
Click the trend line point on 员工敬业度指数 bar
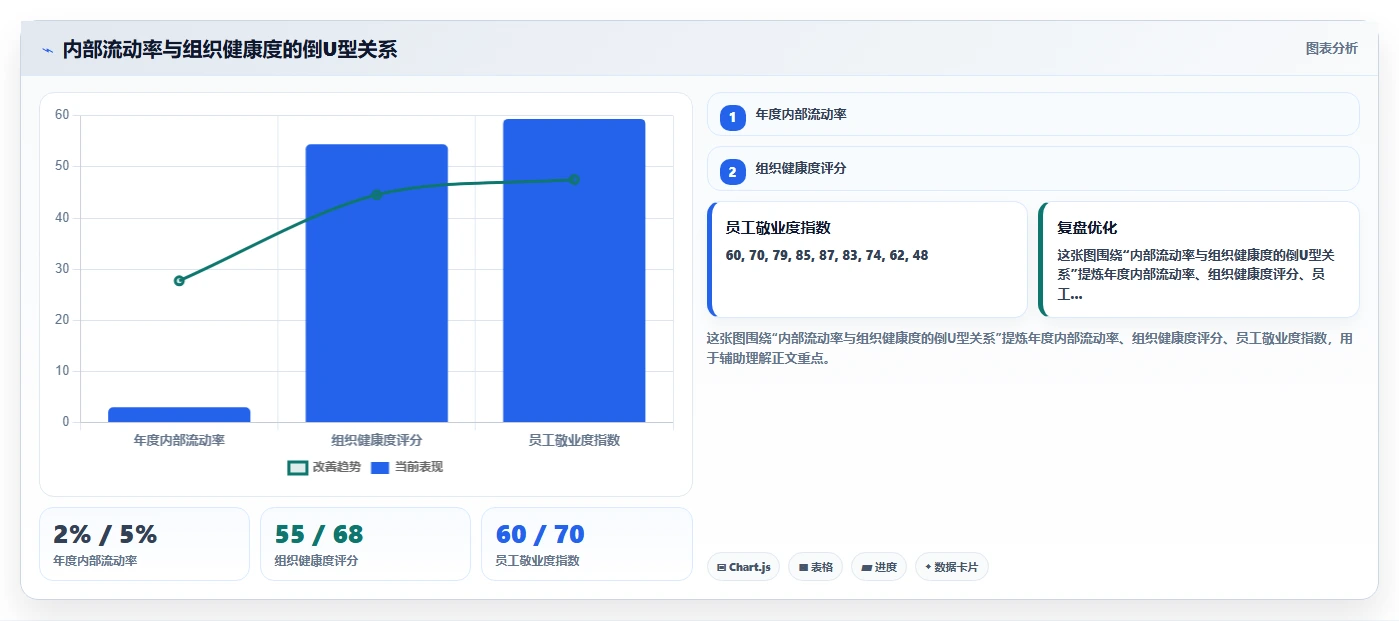574,180
